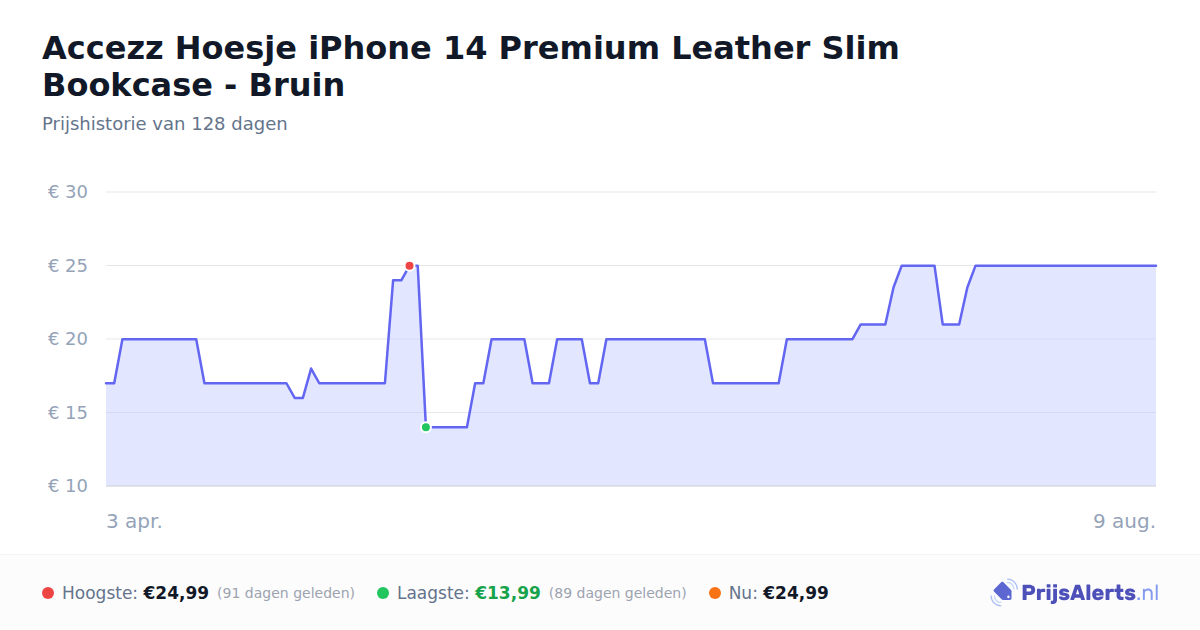Click the Prijshistorie van 128 dagen subtitle
Viewport: 1200px width, 630px height.
click(x=165, y=124)
